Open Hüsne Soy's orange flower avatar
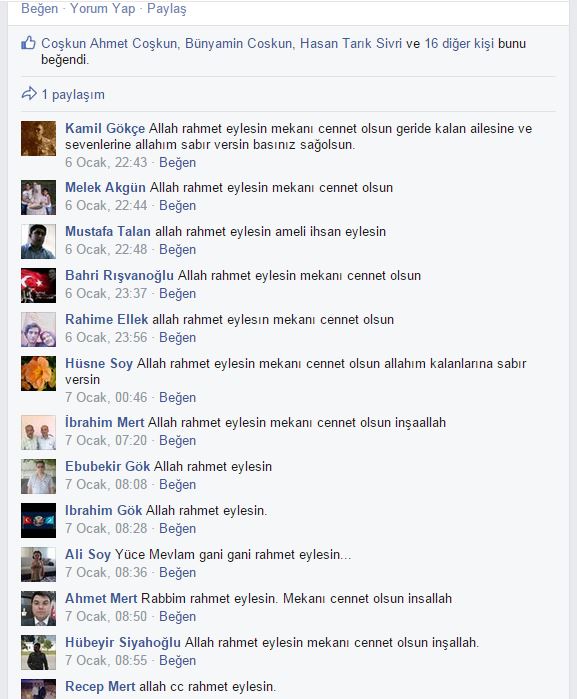Image resolution: width=577 pixels, height=699 pixels. (x=38, y=373)
